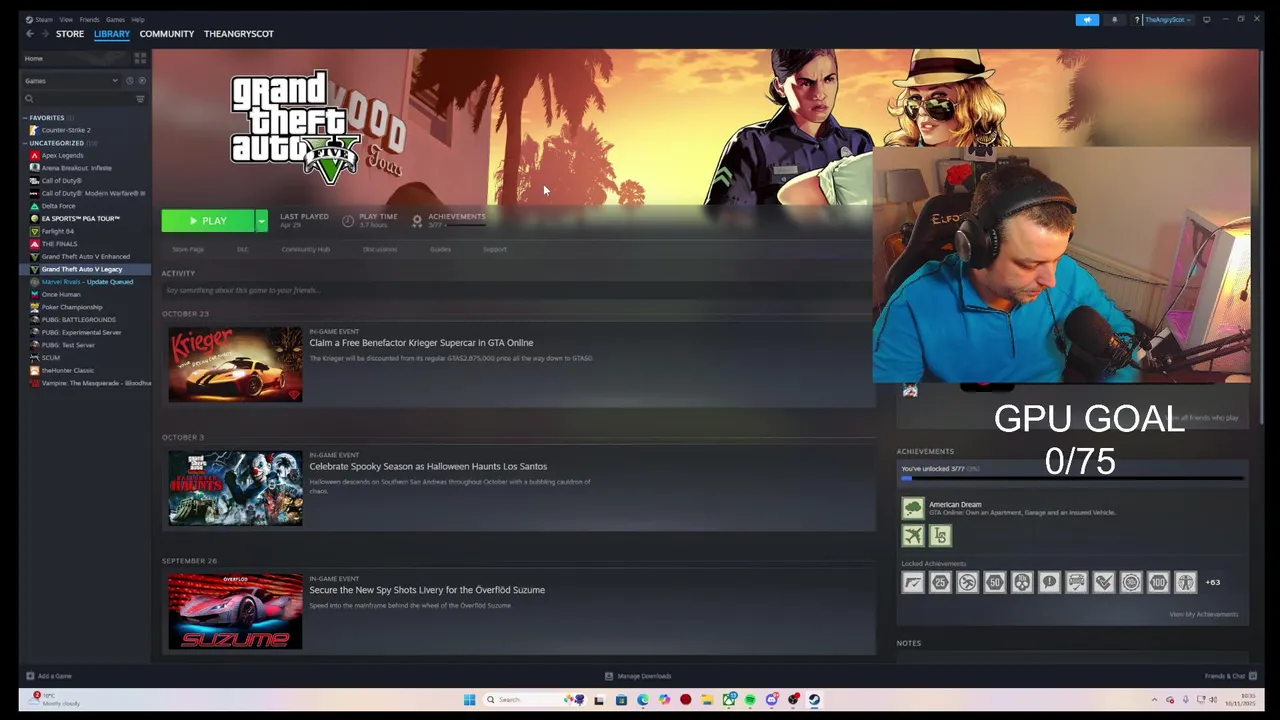Click the airplane achievement icon

[x=913, y=536]
